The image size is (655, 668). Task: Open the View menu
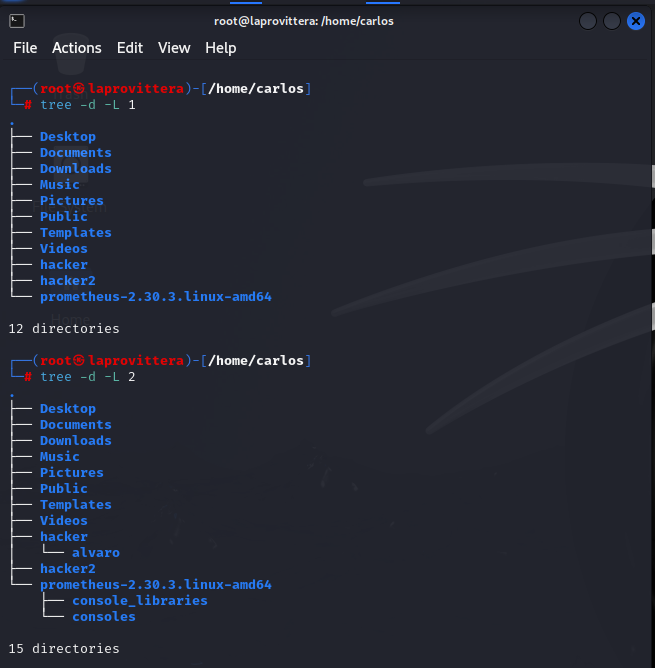[174, 48]
